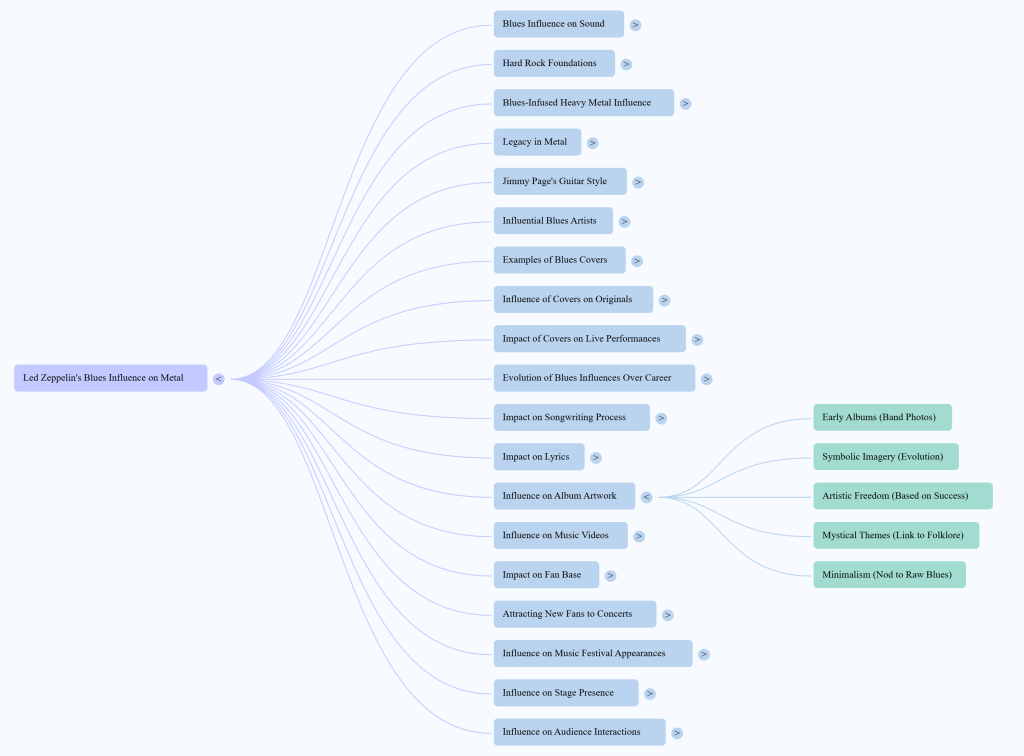Expand Impact on Songwriting Process arrow

661,418
